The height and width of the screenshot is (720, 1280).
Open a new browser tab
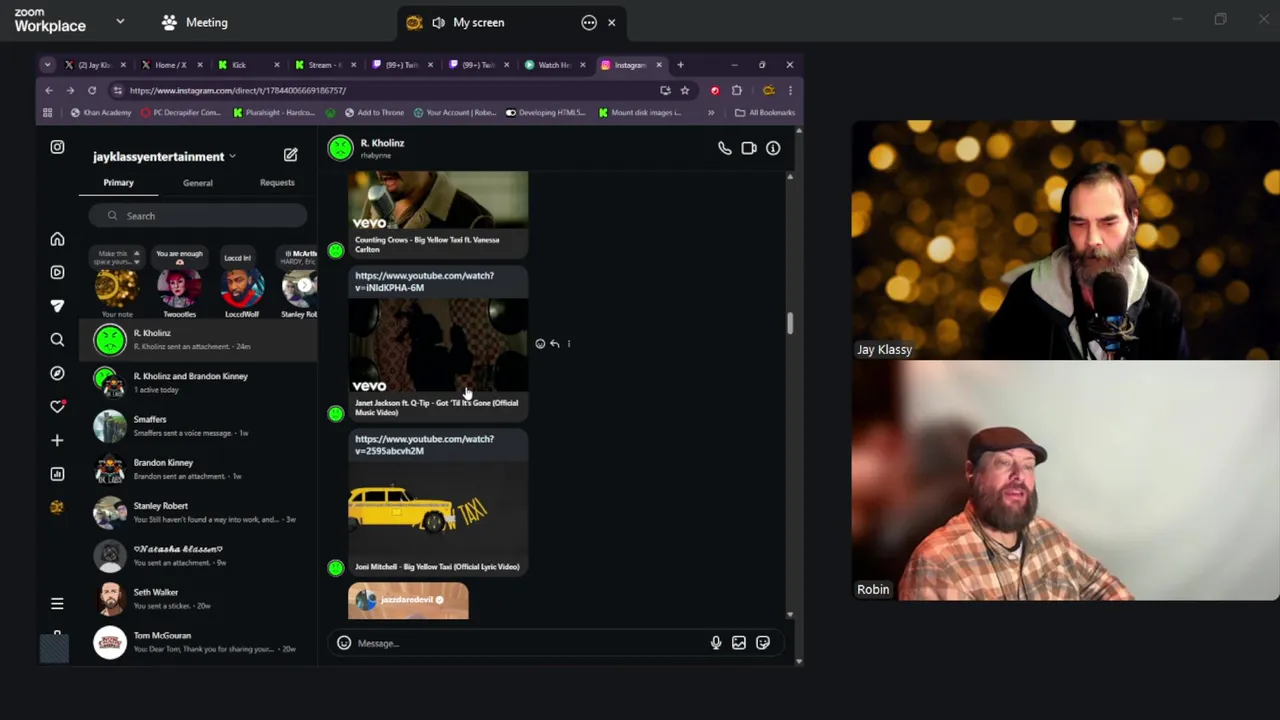(x=680, y=65)
